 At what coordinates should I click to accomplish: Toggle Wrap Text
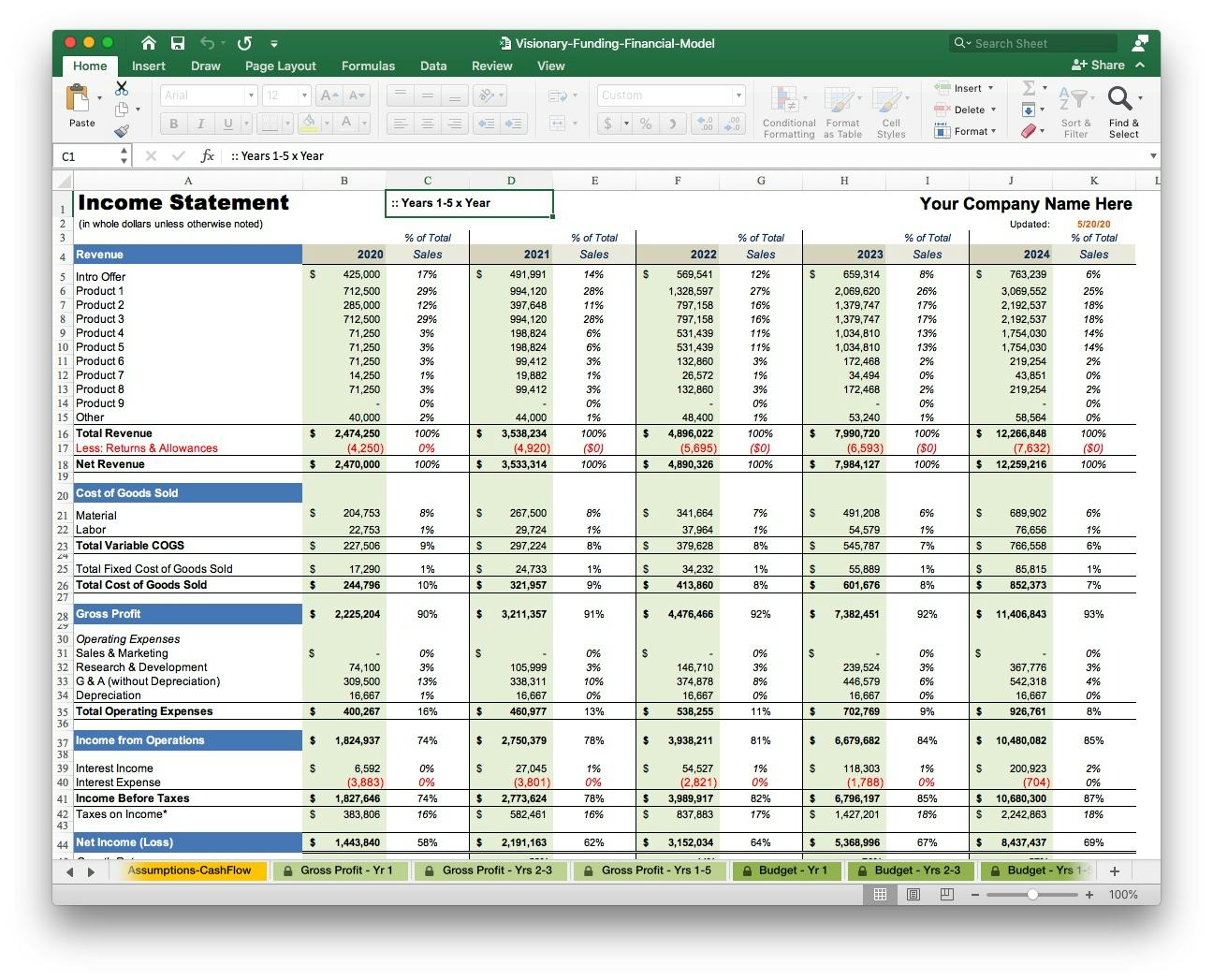coord(558,95)
